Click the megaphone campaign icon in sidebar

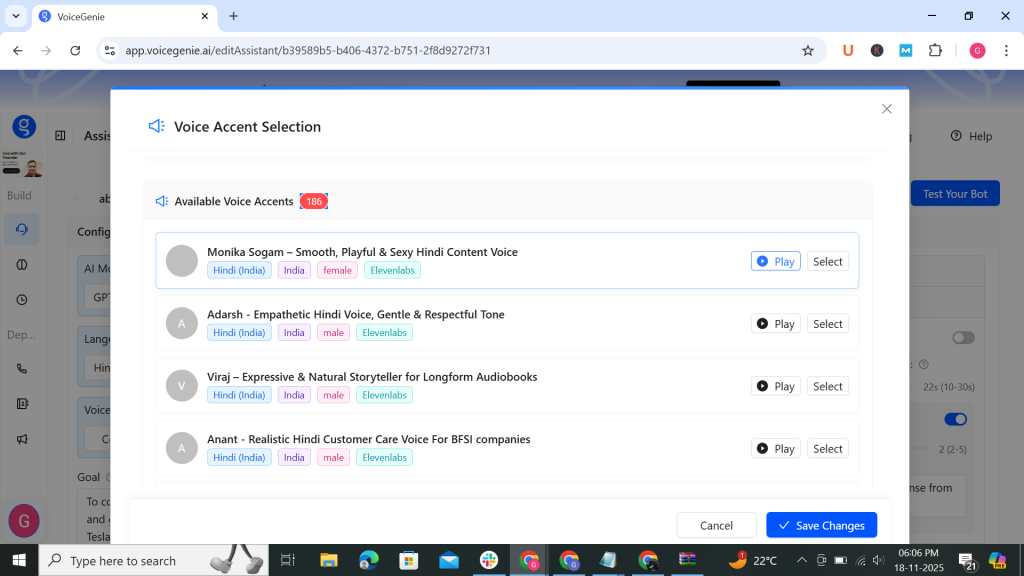[22, 438]
